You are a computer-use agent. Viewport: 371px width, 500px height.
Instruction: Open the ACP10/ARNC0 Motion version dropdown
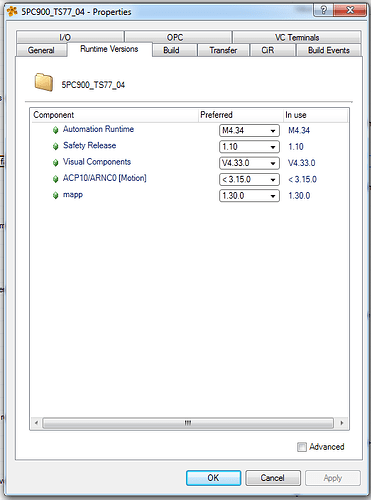tap(249, 179)
